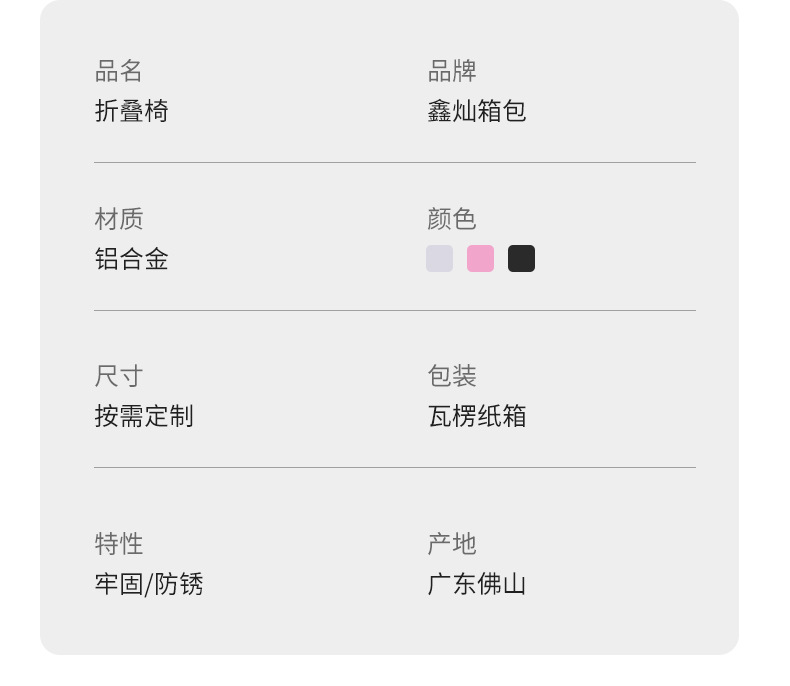
Task: Select the 牢固/防锈 feature text
Action: coord(149,584)
